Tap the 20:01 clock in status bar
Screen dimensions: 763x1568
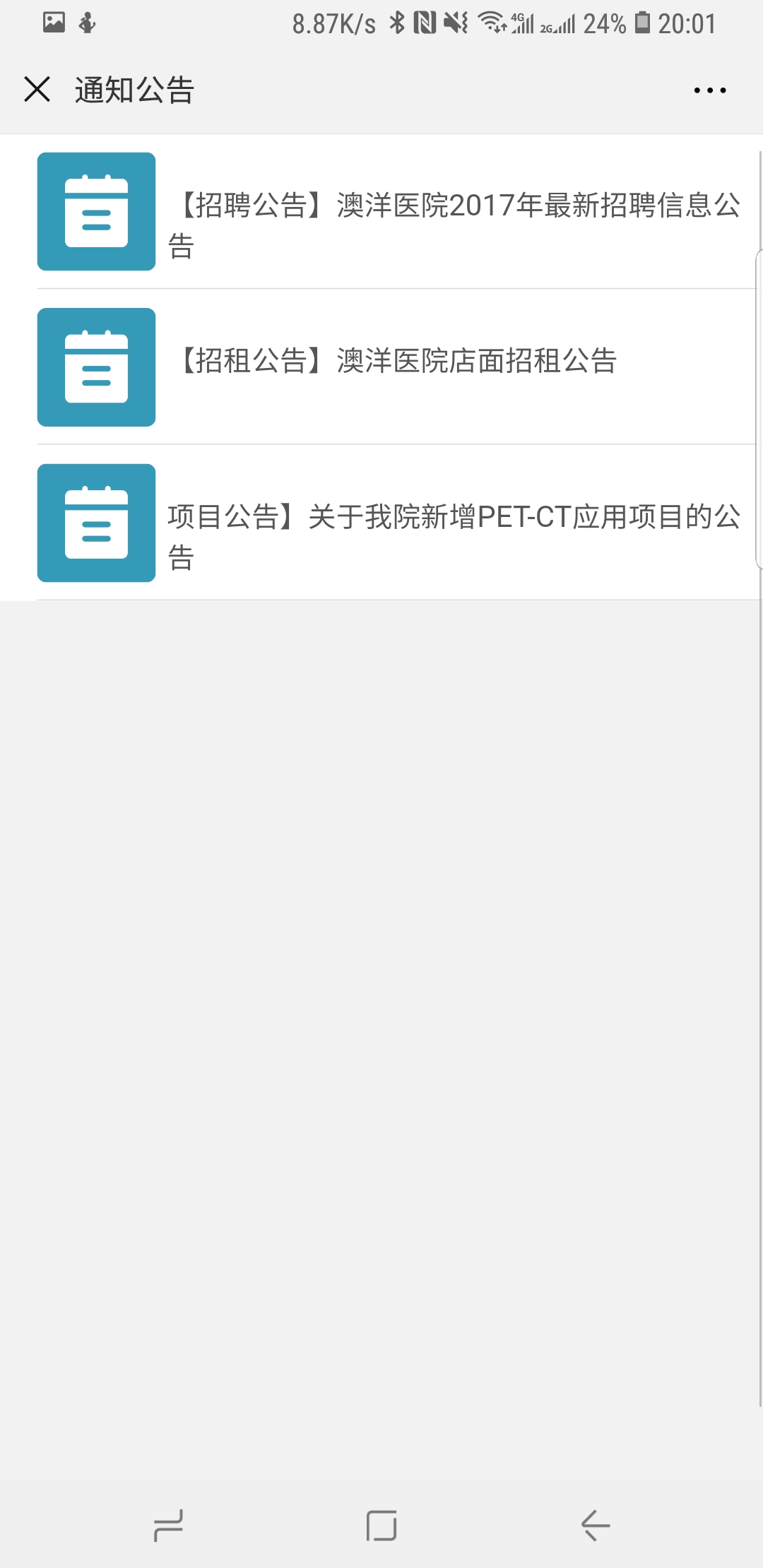tap(687, 24)
